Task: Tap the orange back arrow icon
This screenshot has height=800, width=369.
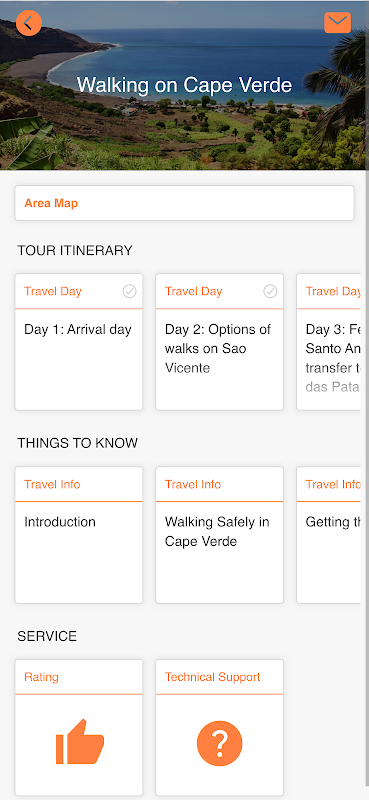Action: point(29,23)
